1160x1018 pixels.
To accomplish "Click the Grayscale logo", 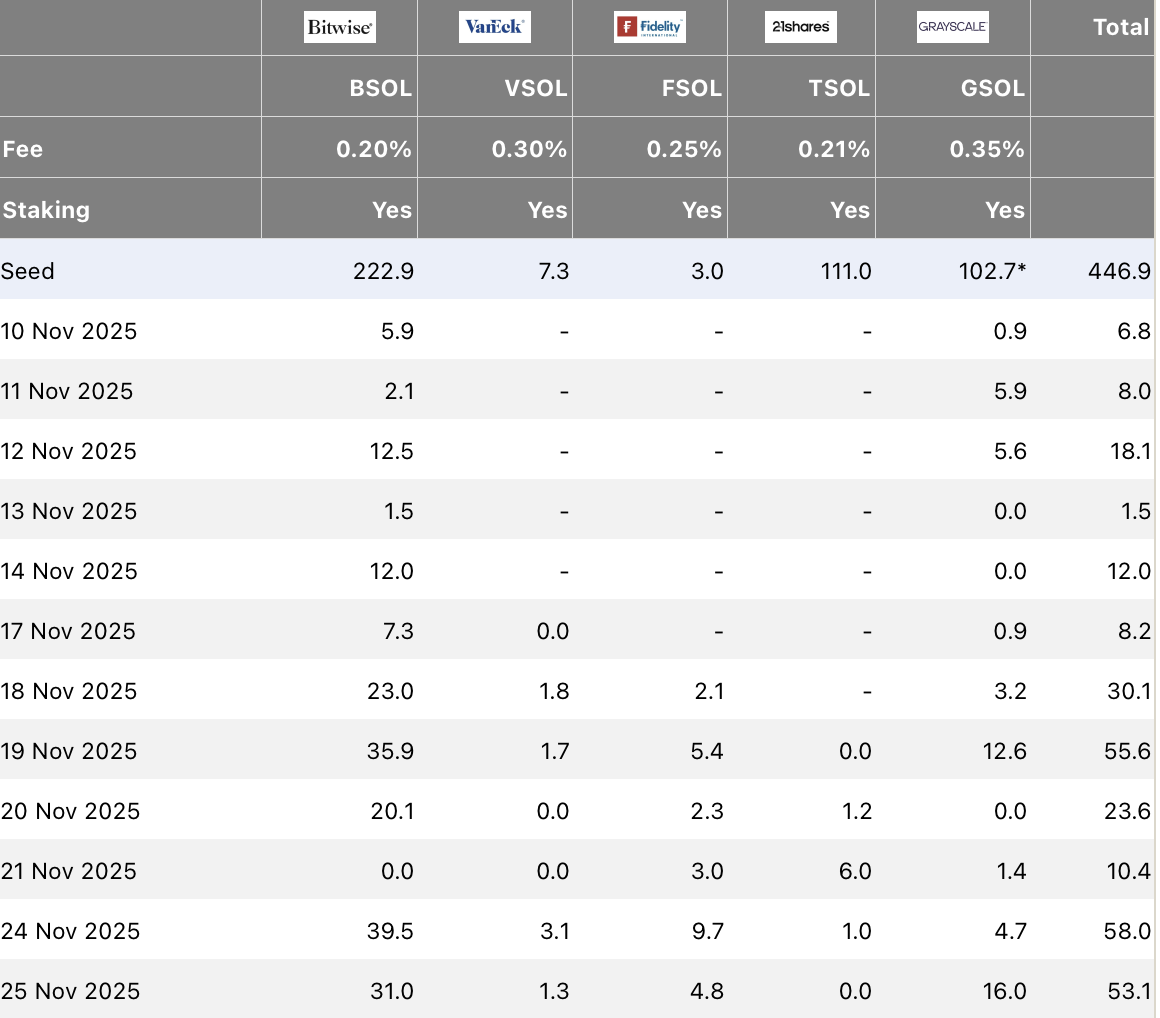I will pos(953,27).
